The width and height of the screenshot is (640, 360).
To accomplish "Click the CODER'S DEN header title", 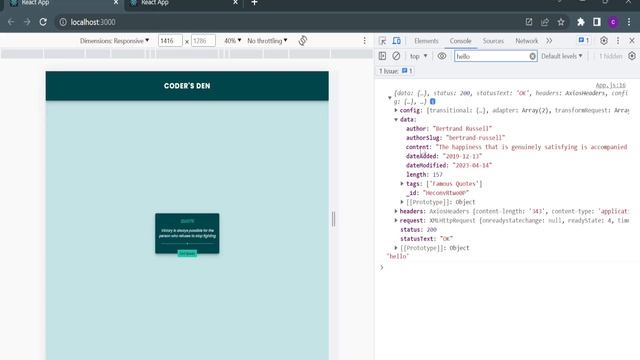I will pos(187,86).
